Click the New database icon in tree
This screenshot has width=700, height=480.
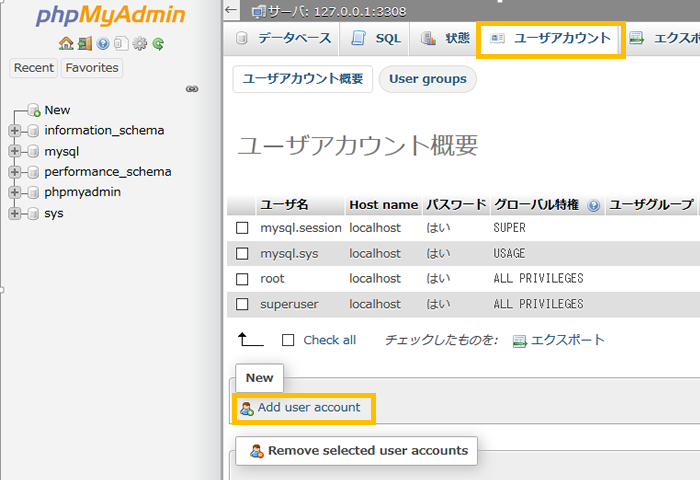(x=33, y=110)
